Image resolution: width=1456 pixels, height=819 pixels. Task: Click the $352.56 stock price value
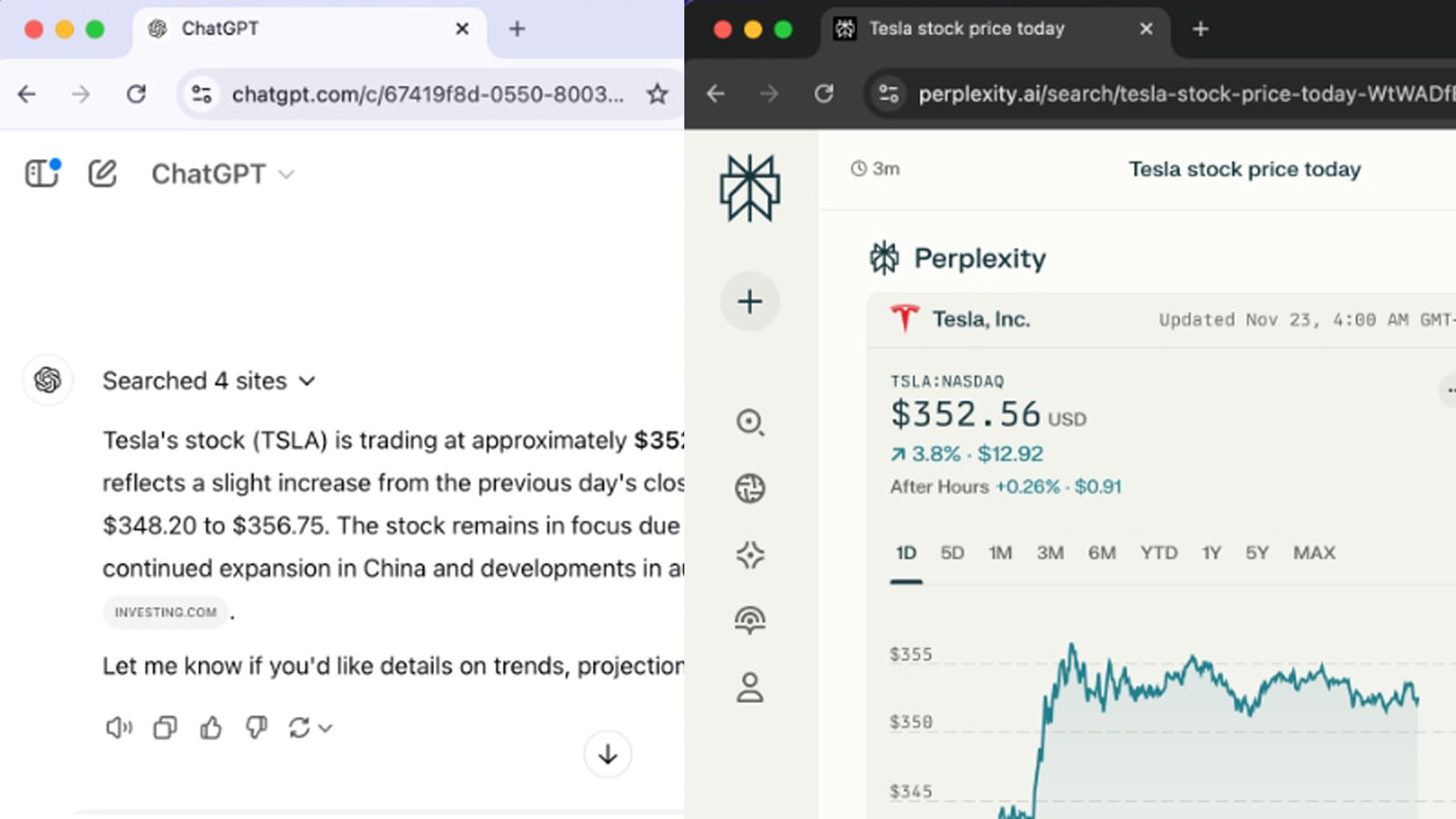(x=966, y=415)
